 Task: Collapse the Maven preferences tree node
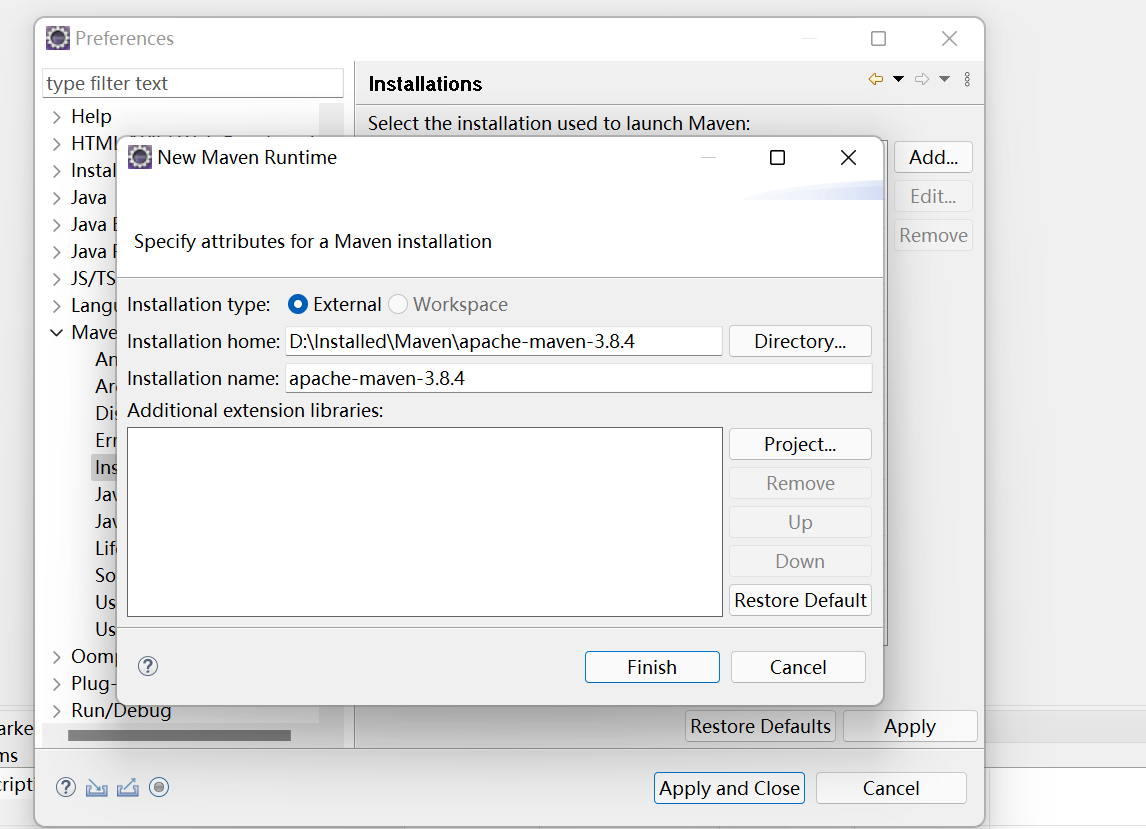(57, 332)
